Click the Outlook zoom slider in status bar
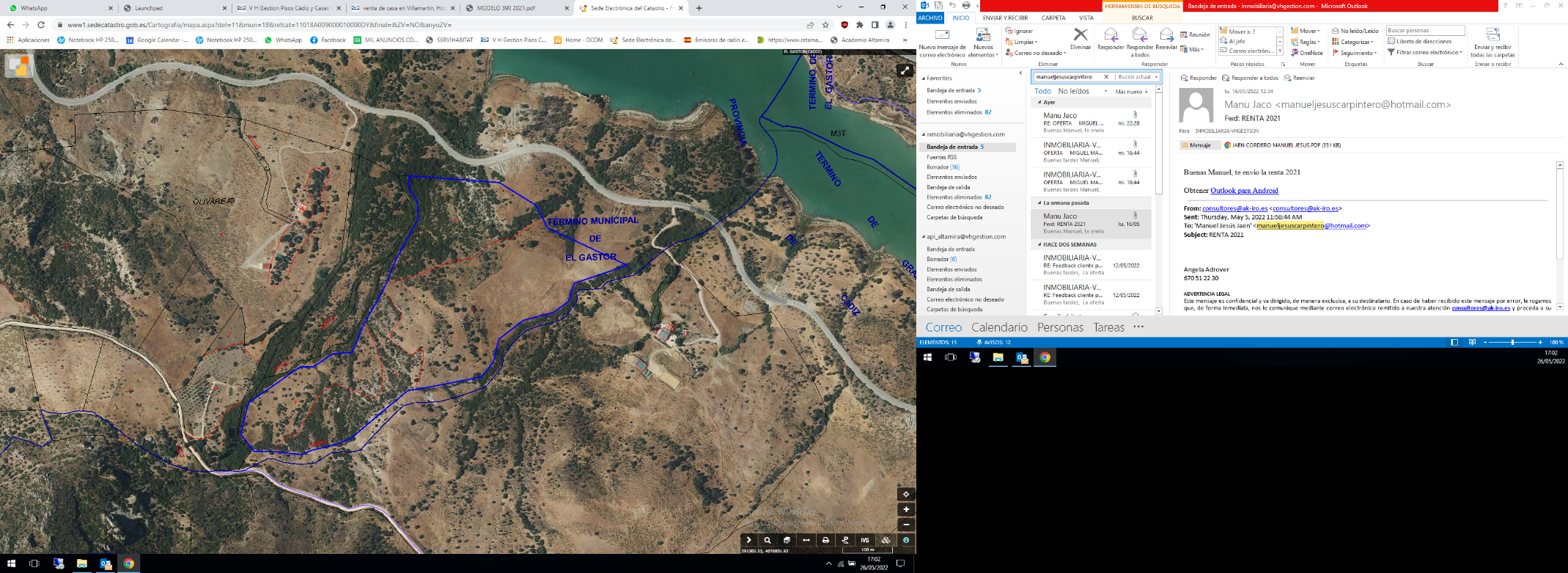1568x573 pixels. [1512, 343]
